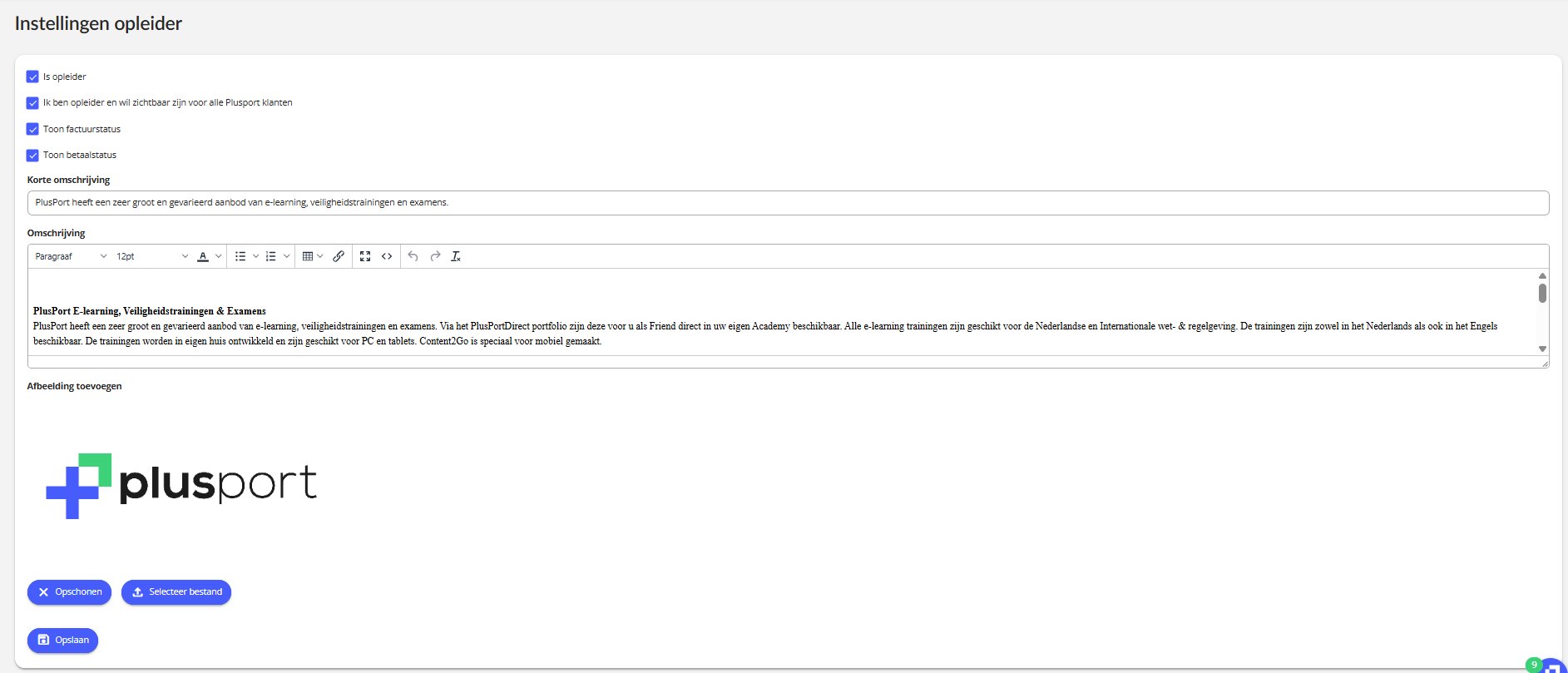Click the Korte omschrijving input field

tap(788, 203)
